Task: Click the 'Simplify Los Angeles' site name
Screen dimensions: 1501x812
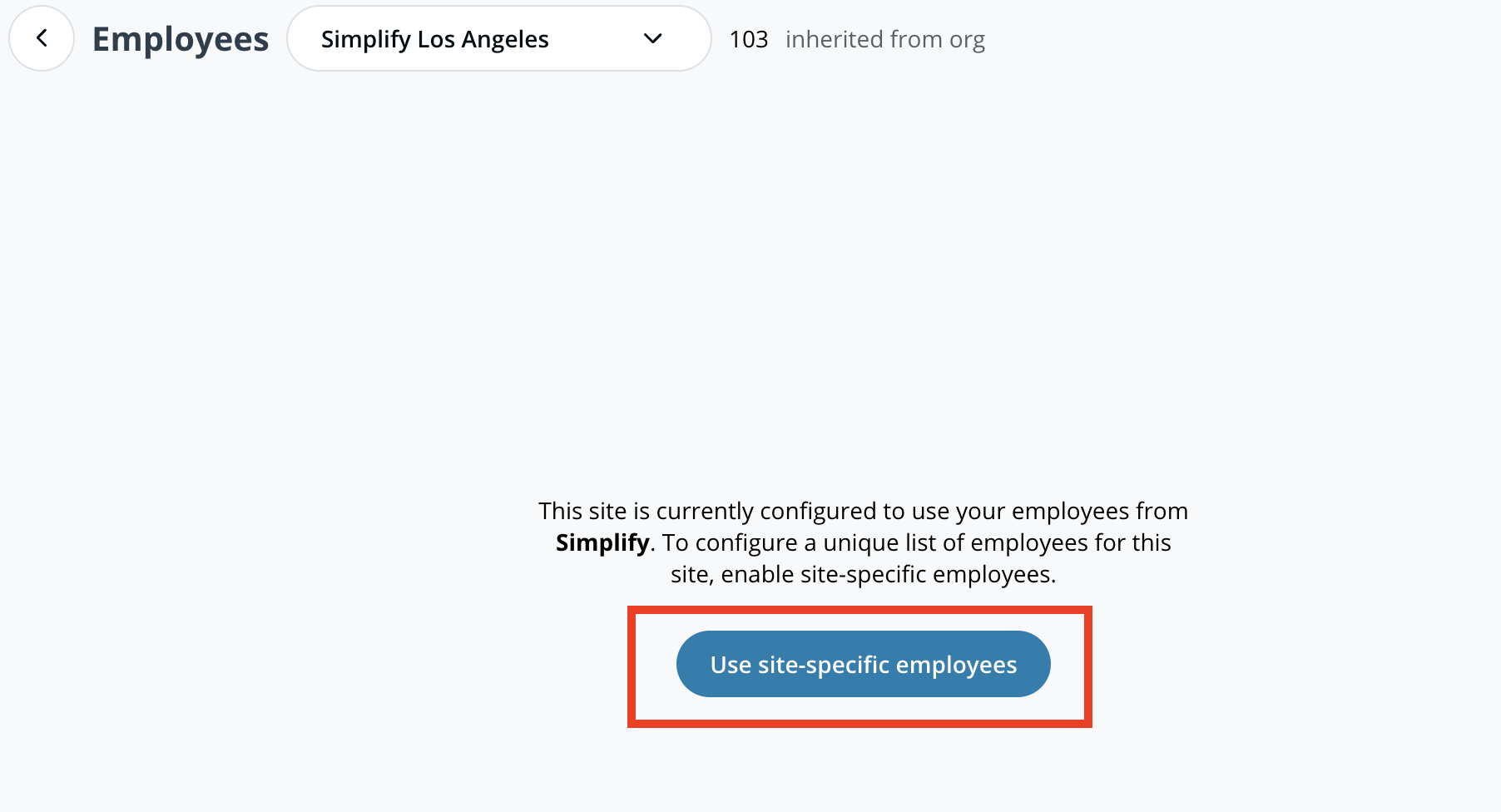Action: pos(434,39)
